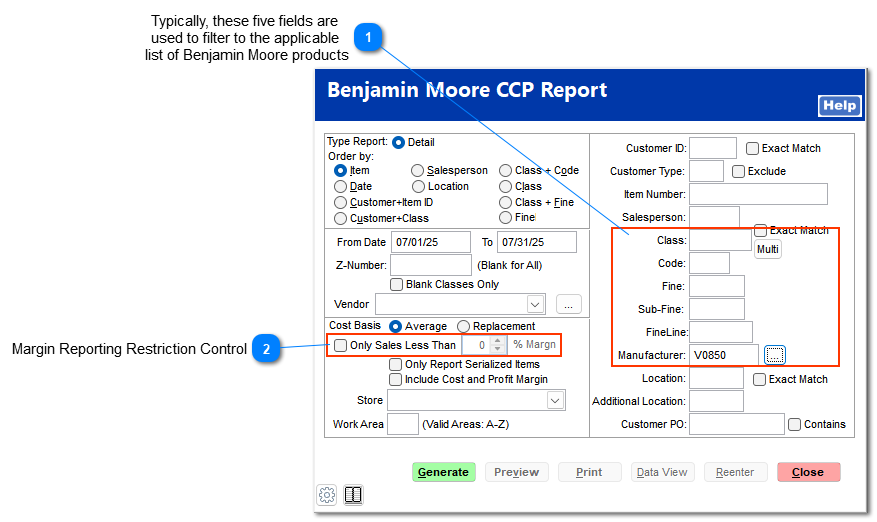The width and height of the screenshot is (877, 522).
Task: Click the Customer PO field
Action: (x=737, y=424)
